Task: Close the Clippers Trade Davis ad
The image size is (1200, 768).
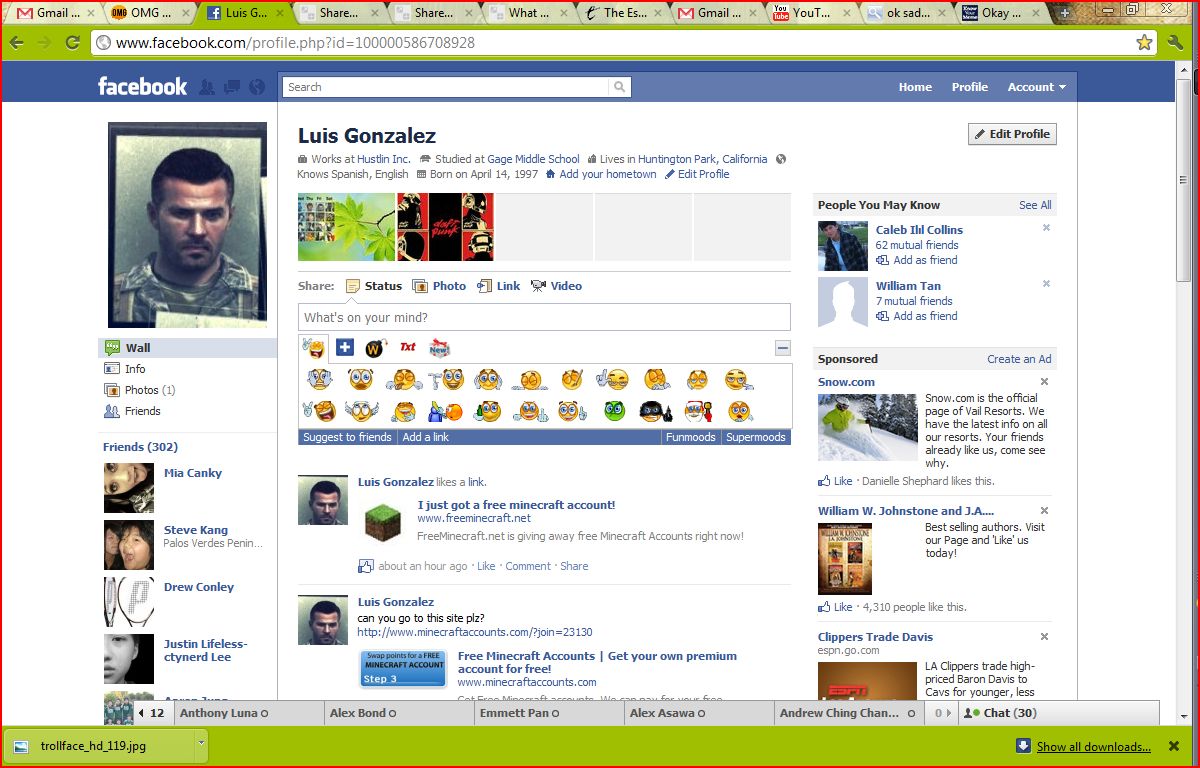Action: click(x=1044, y=637)
